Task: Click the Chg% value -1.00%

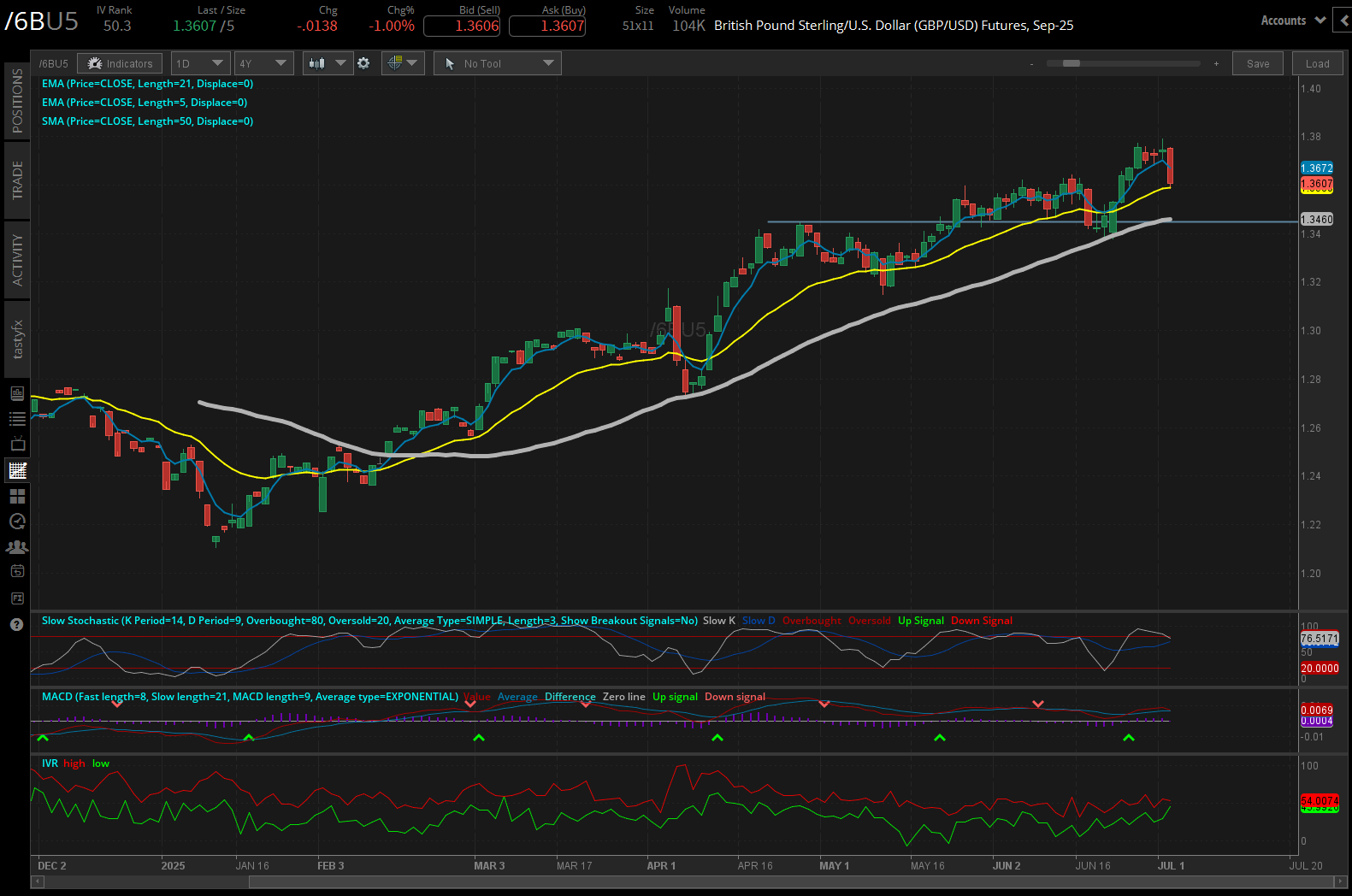Action: (392, 26)
